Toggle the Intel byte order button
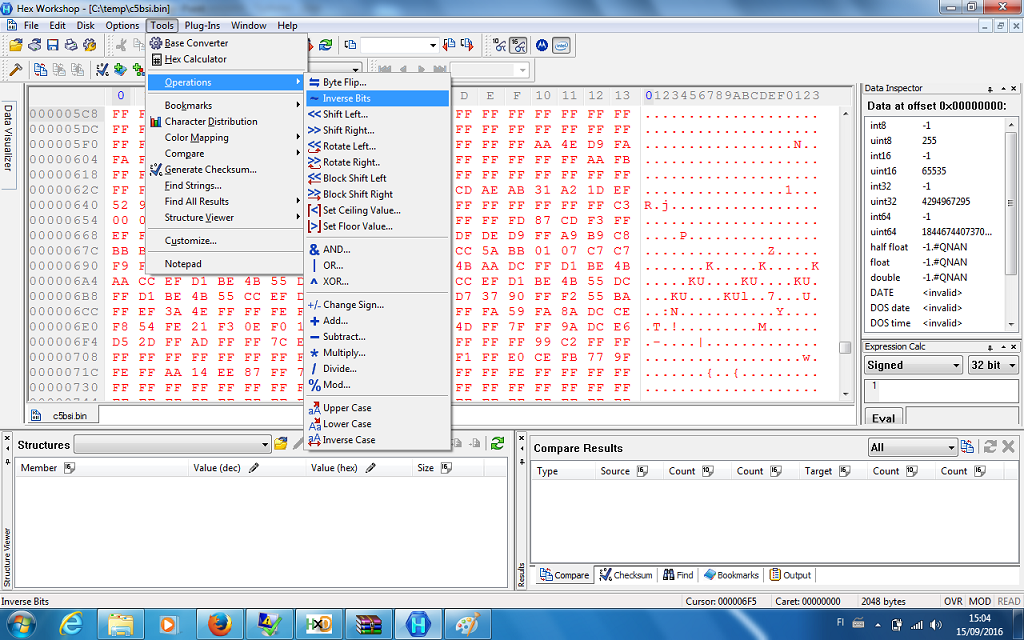 pos(561,45)
